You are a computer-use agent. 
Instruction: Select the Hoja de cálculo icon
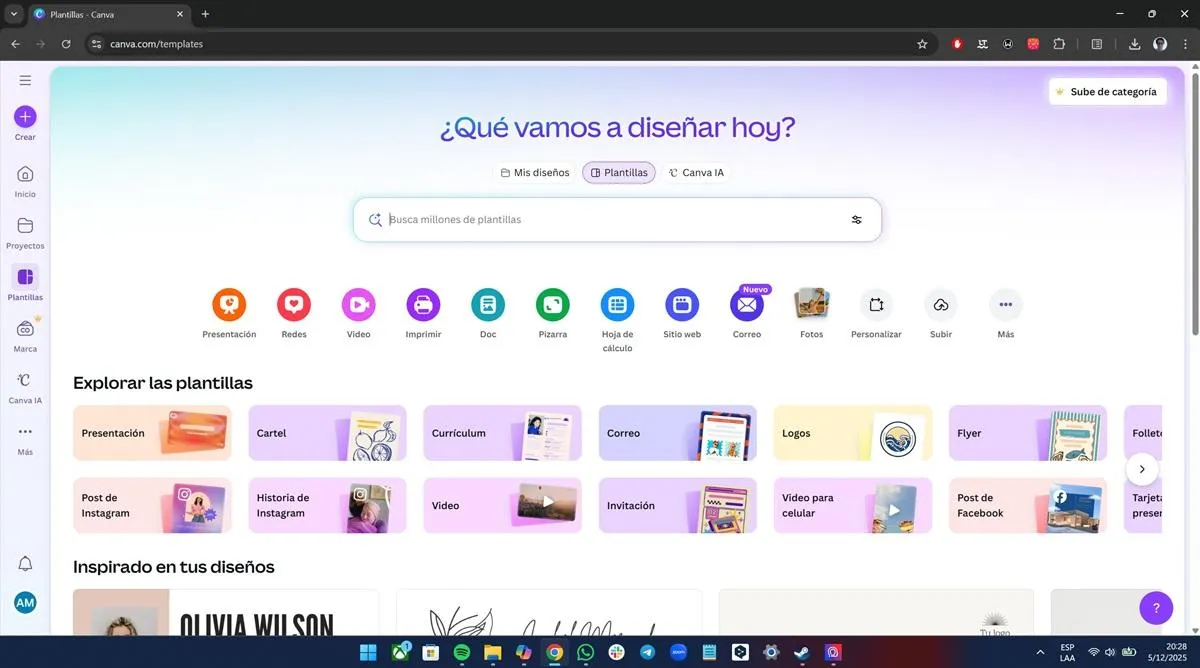click(x=617, y=305)
